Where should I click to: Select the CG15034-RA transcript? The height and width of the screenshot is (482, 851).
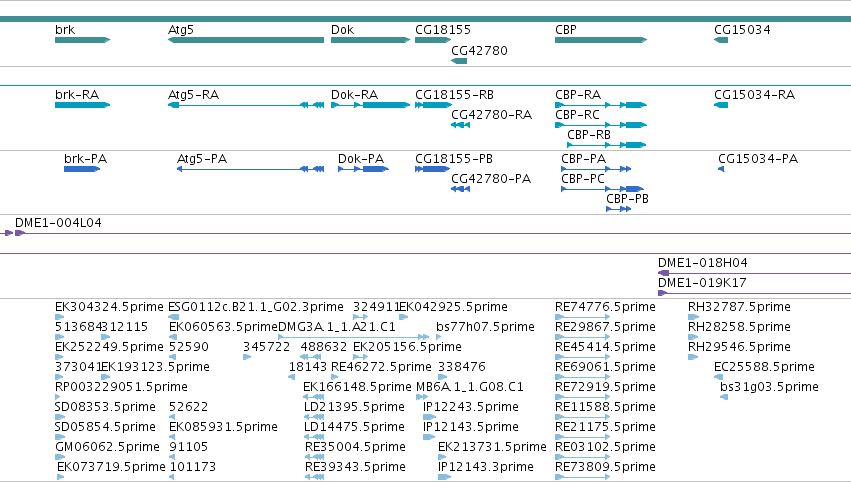click(721, 105)
